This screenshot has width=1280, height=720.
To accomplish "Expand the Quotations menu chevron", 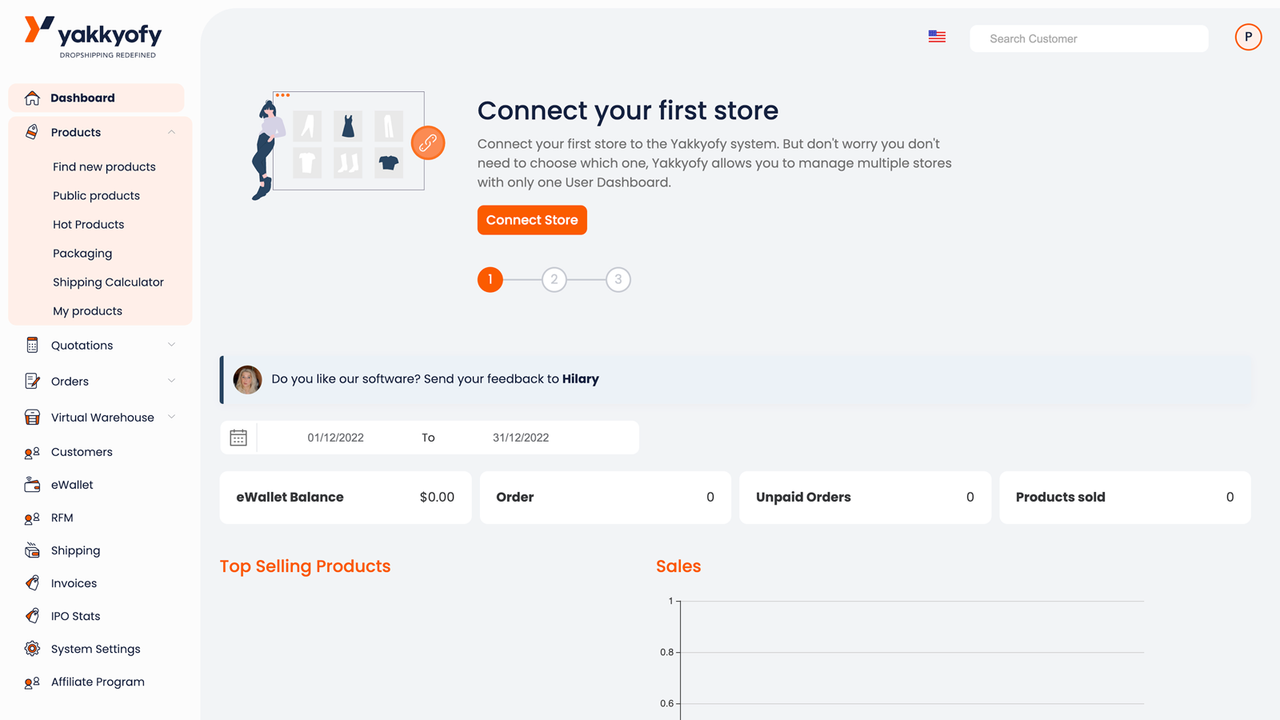I will [x=172, y=345].
